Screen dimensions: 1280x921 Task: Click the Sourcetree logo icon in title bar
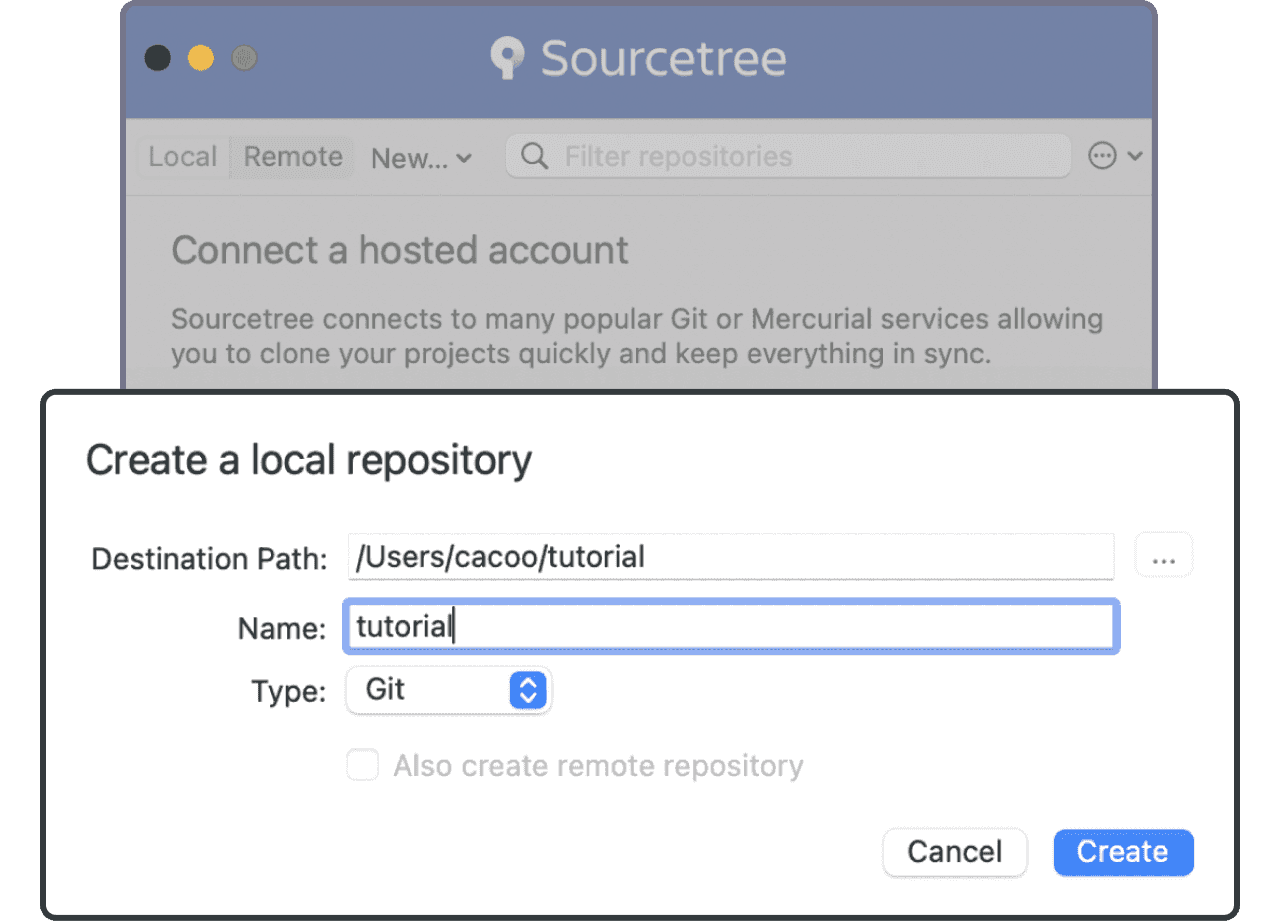pos(508,58)
